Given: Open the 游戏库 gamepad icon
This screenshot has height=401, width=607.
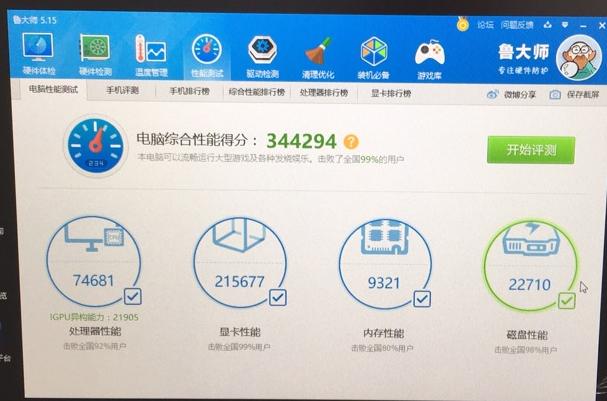Looking at the screenshot, I should click(429, 59).
